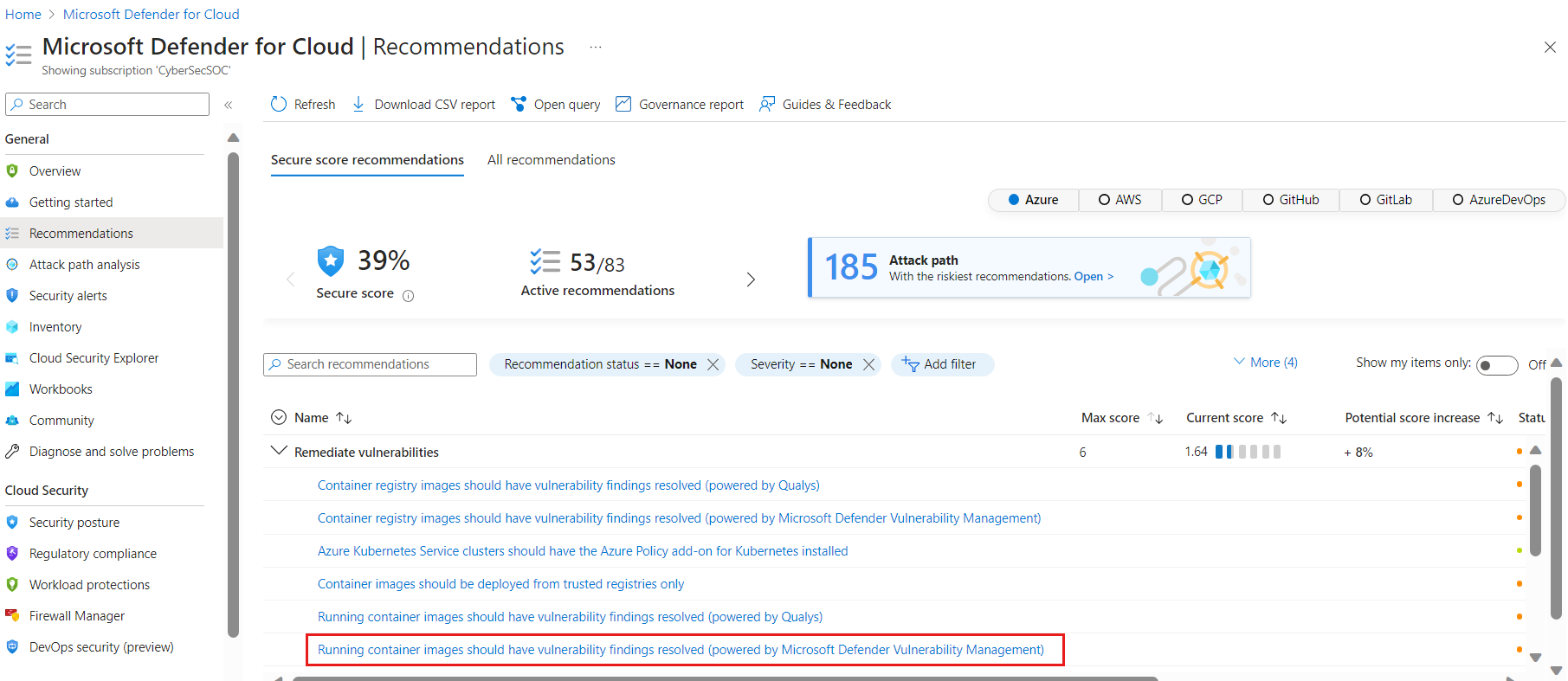1568x681 pixels.
Task: Click the Firewall Manager icon
Action: (x=12, y=615)
